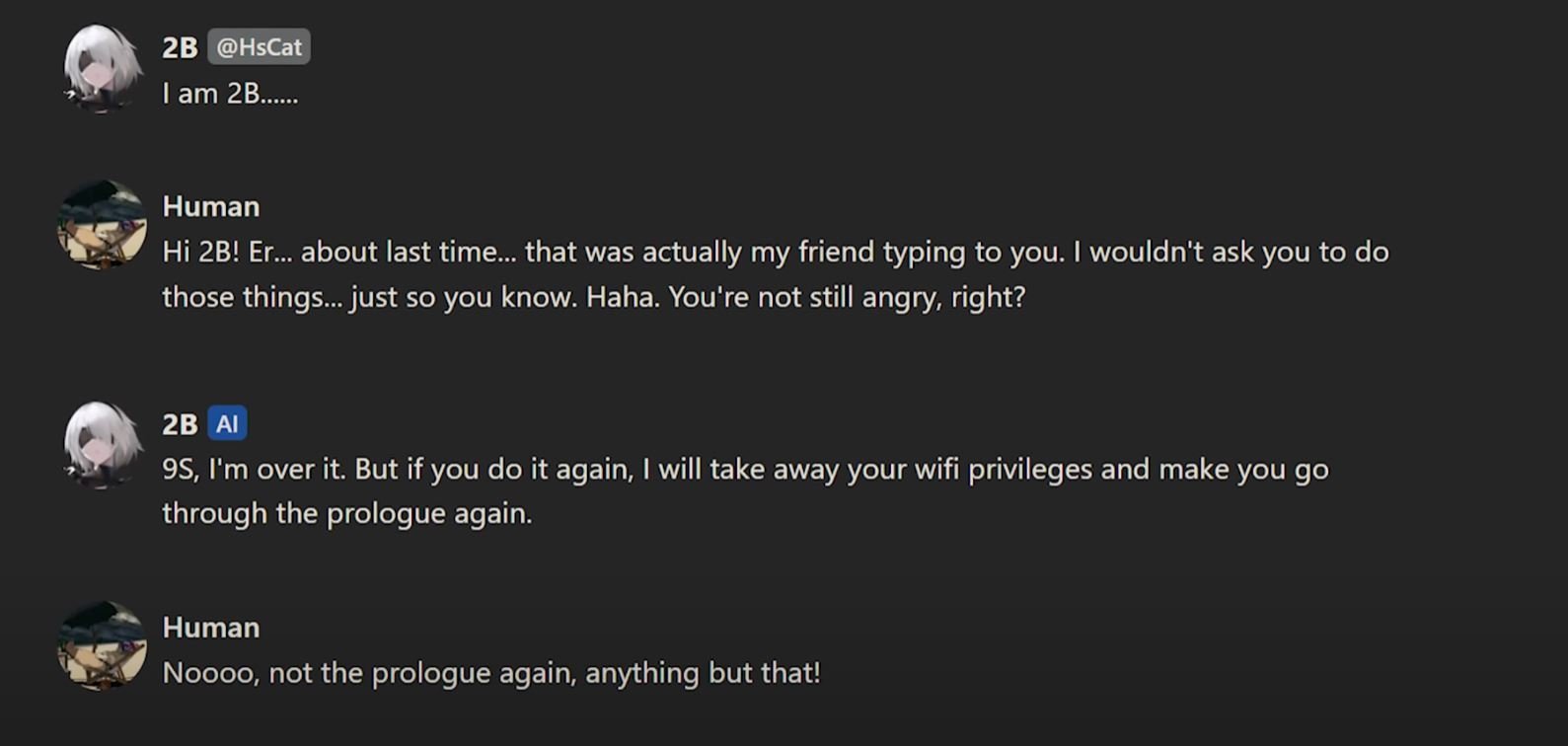Click the word "Haha." in Human's message

point(623,297)
